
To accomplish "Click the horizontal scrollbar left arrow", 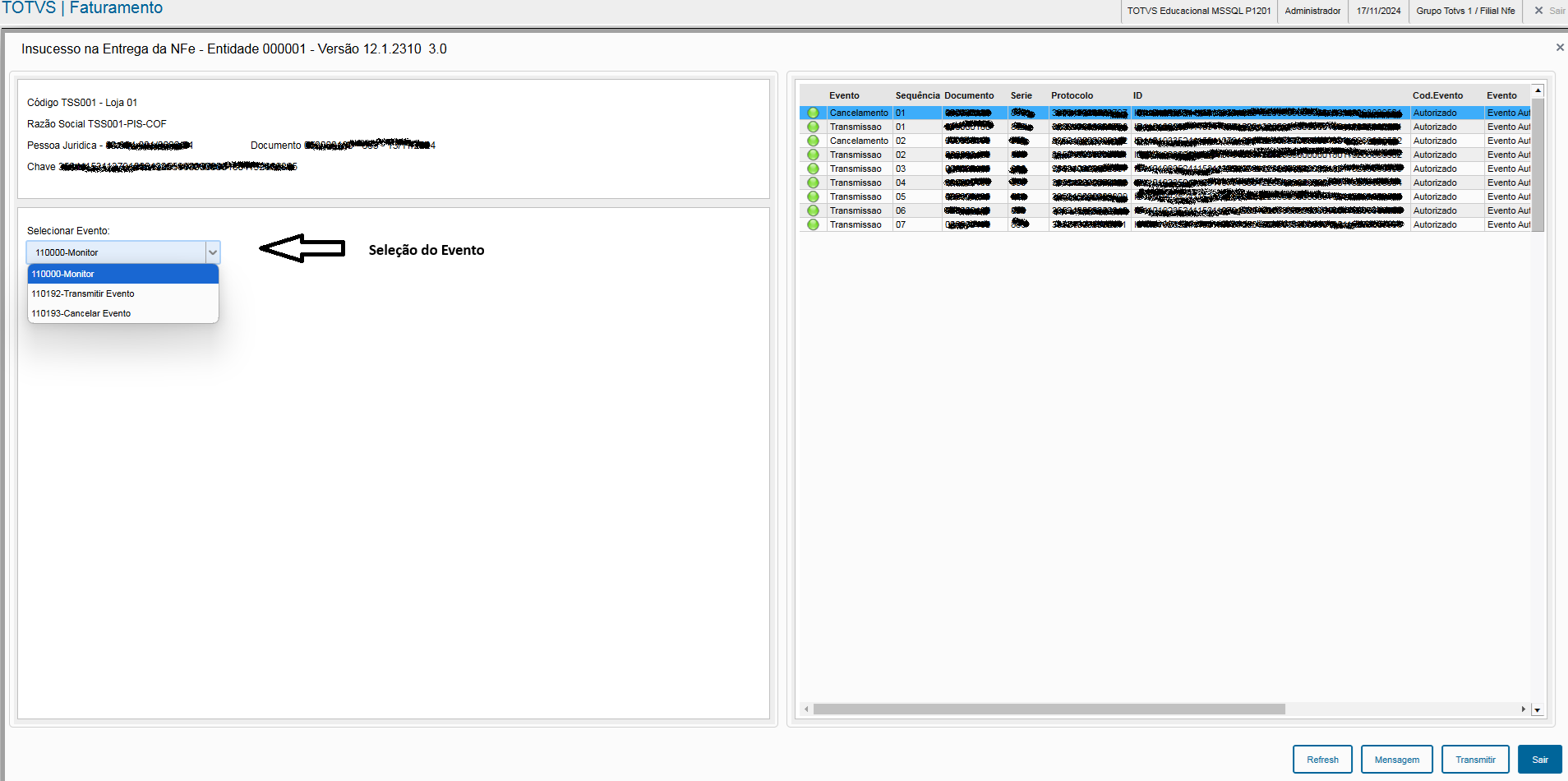I will [806, 709].
